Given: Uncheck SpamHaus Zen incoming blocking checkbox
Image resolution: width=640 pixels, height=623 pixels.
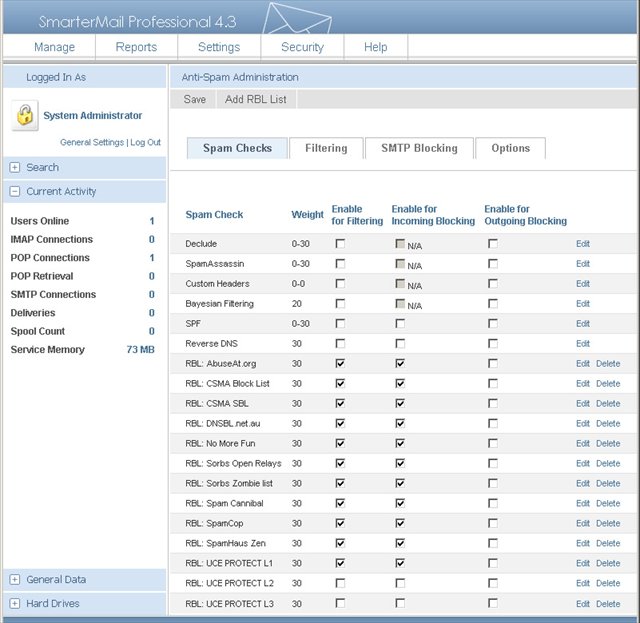Looking at the screenshot, I should [x=400, y=543].
